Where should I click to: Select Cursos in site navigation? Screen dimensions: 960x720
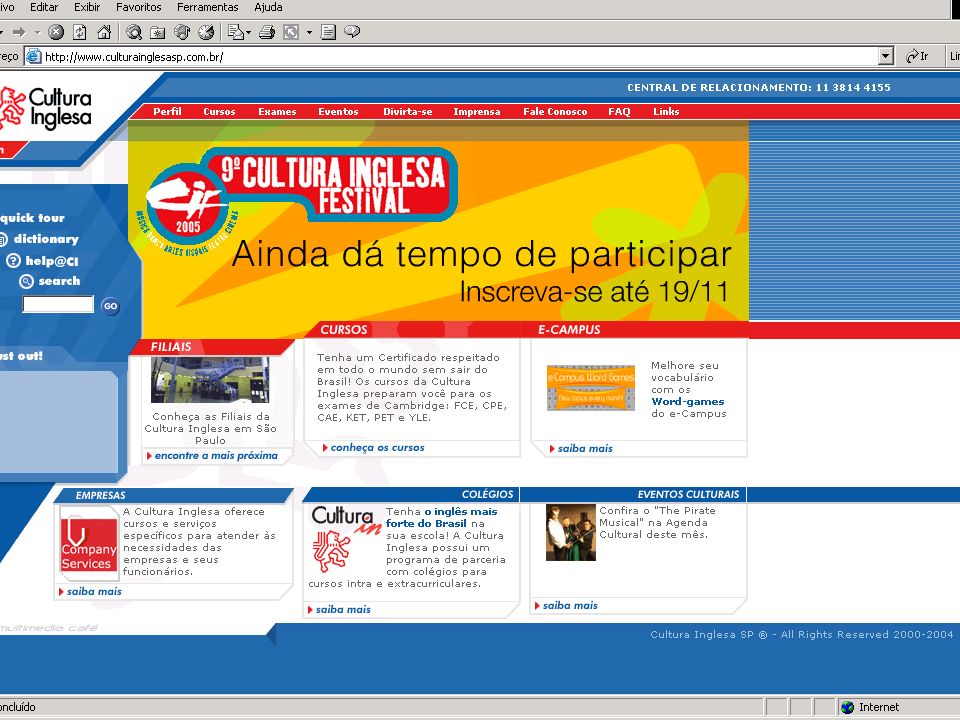pyautogui.click(x=219, y=111)
